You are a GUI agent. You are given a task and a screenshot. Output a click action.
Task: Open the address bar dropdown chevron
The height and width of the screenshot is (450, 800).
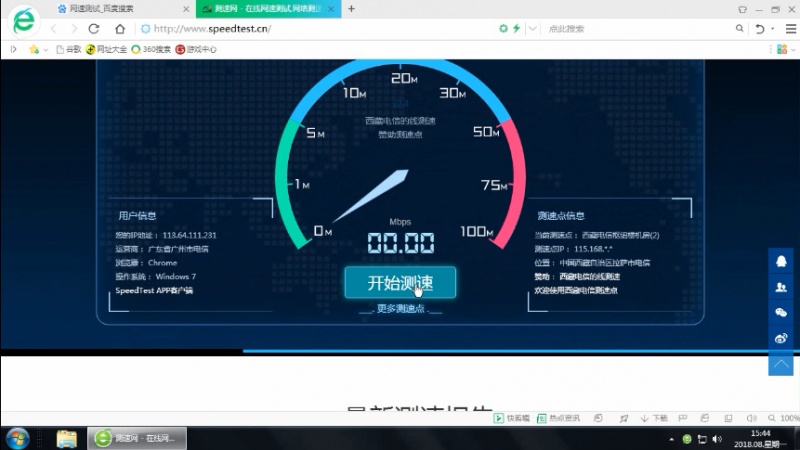tap(533, 29)
